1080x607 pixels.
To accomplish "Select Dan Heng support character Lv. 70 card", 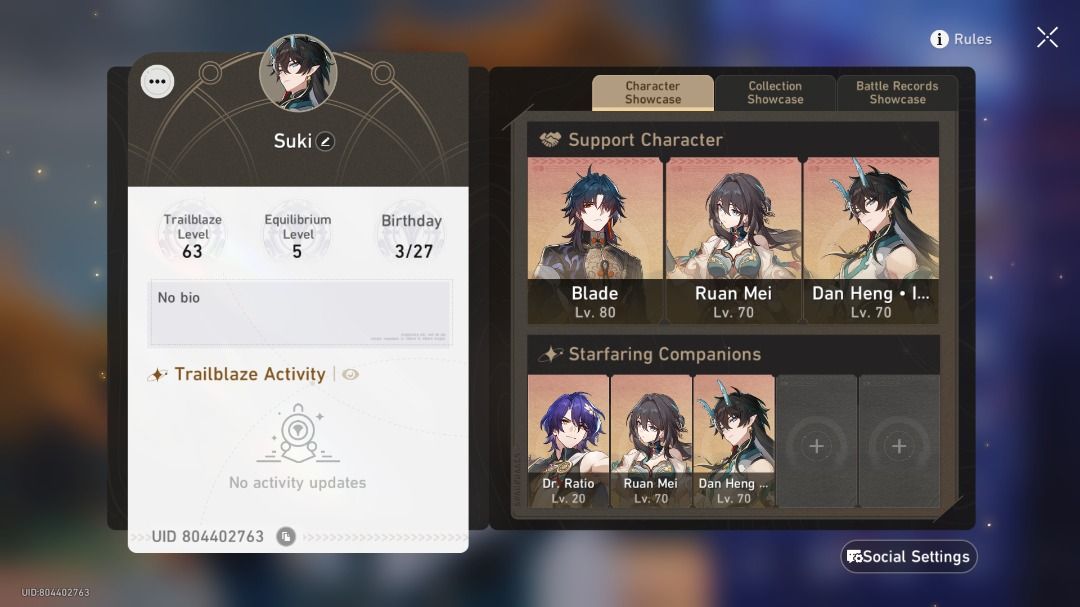I will 871,240.
